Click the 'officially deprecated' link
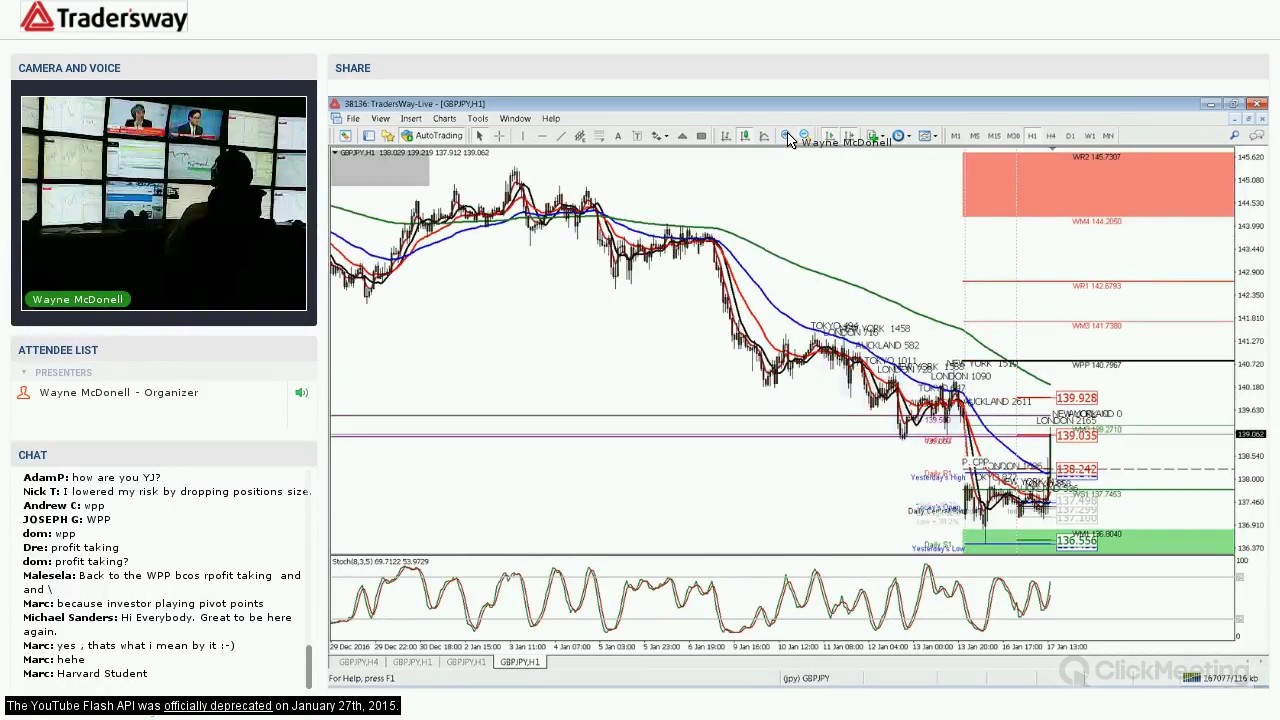The height and width of the screenshot is (720, 1280). click(x=218, y=706)
